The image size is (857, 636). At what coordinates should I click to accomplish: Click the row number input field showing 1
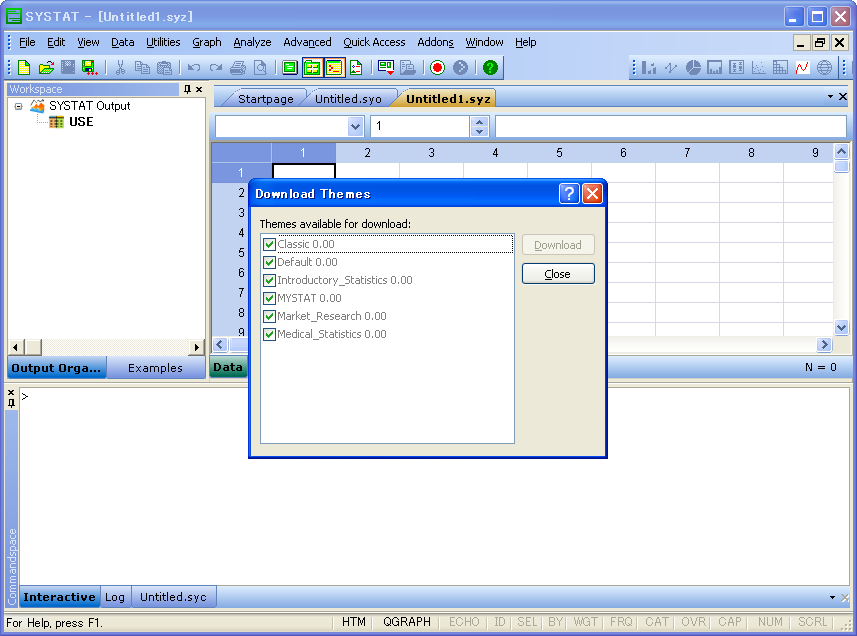pyautogui.click(x=420, y=126)
